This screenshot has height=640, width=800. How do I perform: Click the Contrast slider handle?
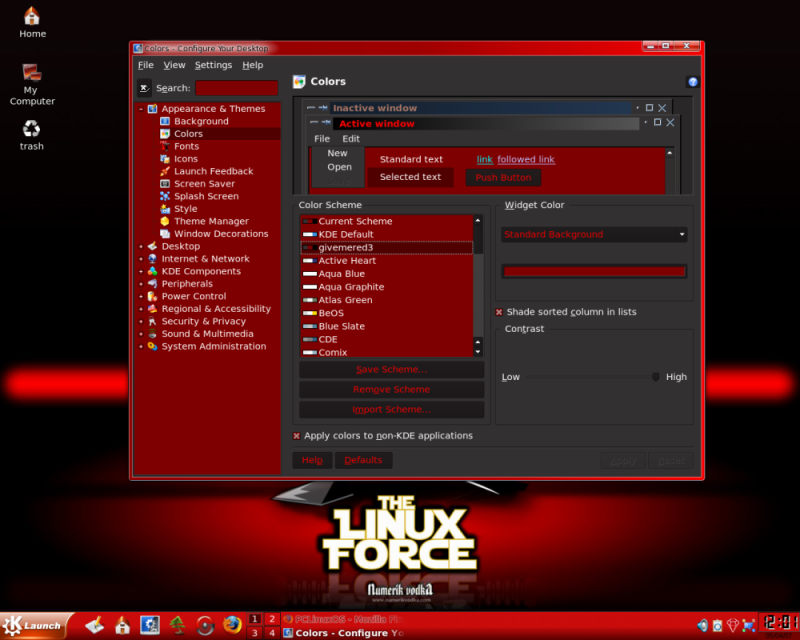coord(656,377)
